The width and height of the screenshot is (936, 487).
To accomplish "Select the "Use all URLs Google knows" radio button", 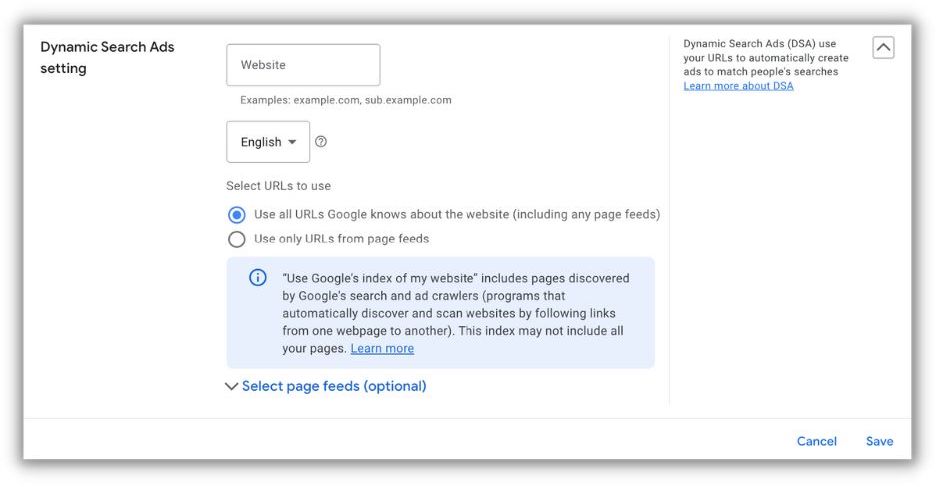I will point(237,215).
